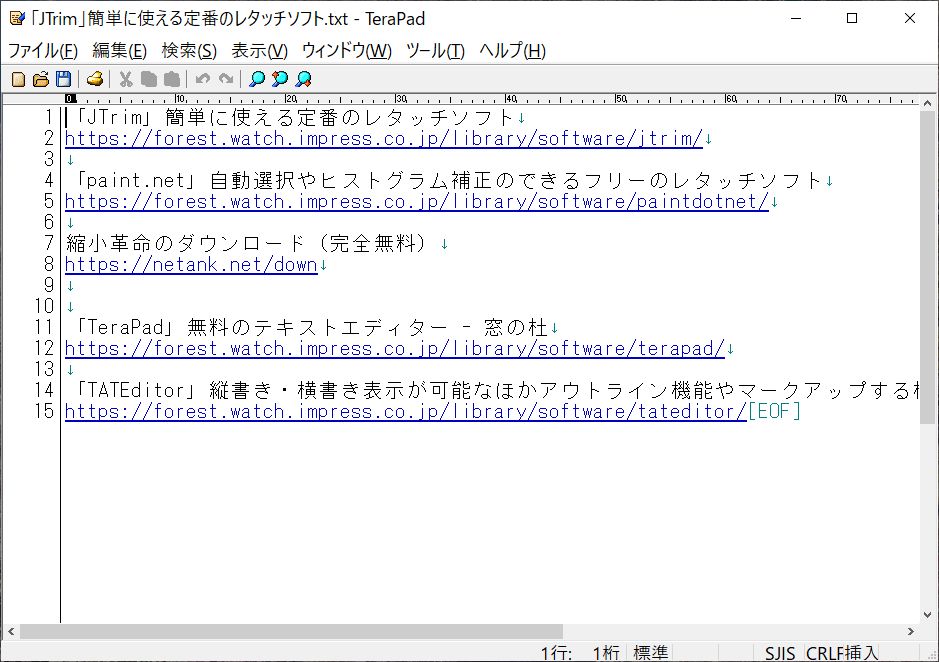Open the ファイル(F) menu
Image resolution: width=939 pixels, height=662 pixels.
pyautogui.click(x=43, y=51)
